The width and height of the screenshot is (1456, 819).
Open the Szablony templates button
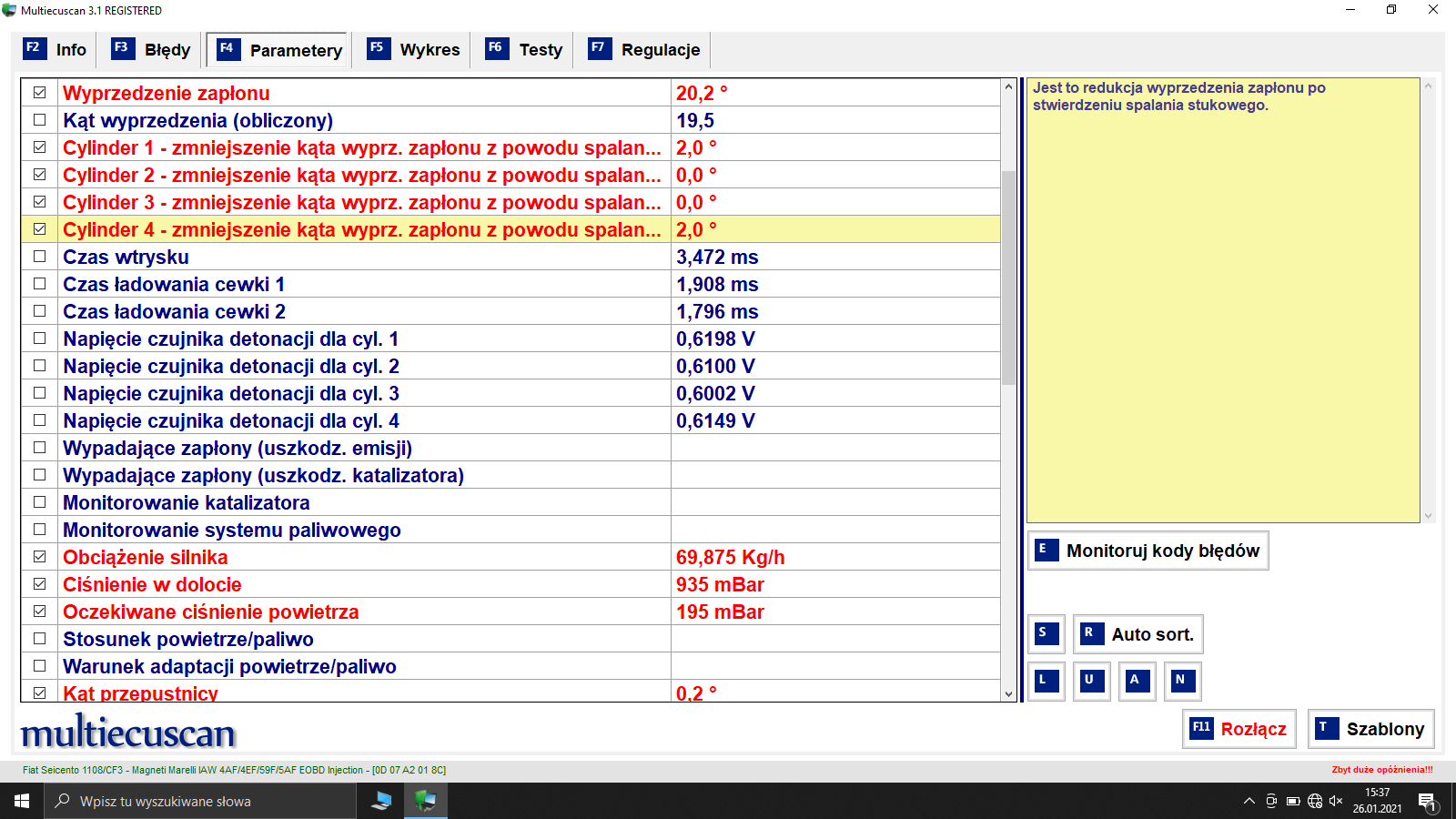click(1371, 729)
